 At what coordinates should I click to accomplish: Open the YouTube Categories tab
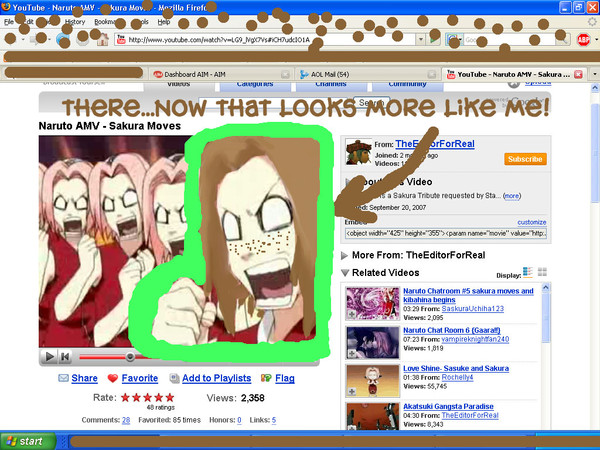(x=255, y=86)
